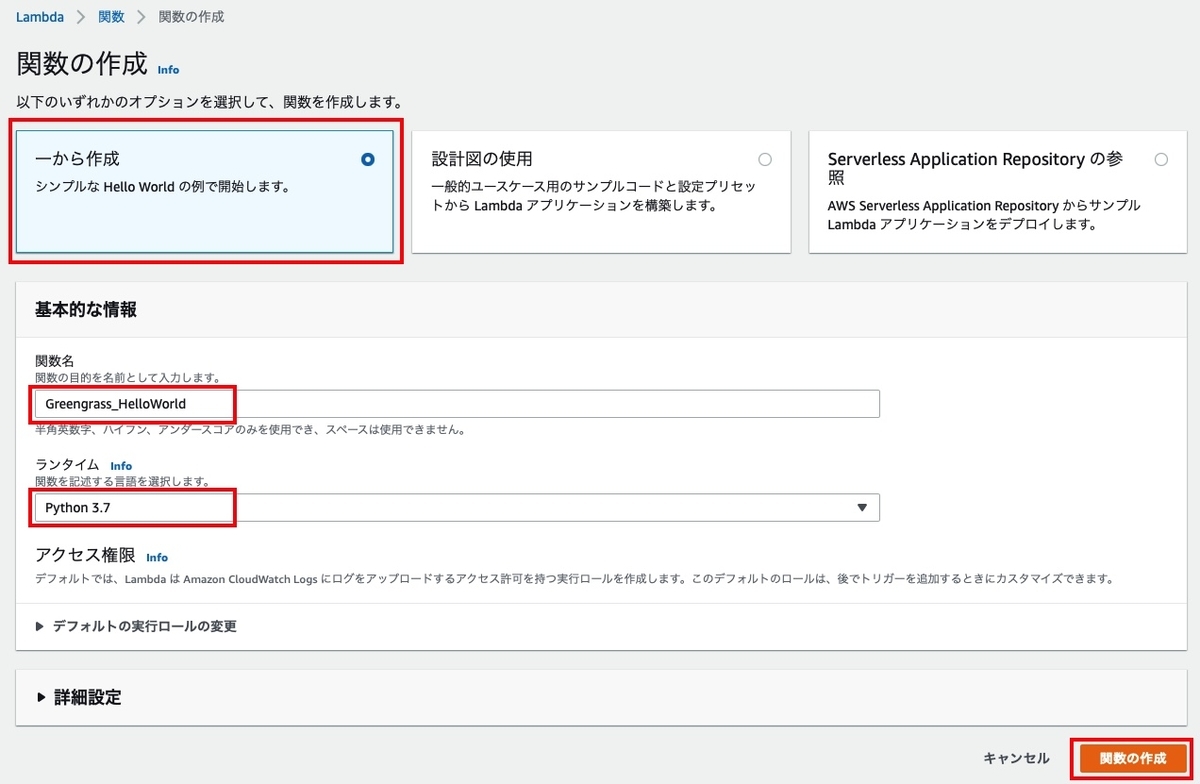Image resolution: width=1200 pixels, height=784 pixels.
Task: Click the Info link beside 関数の作成 heading
Action: [168, 70]
